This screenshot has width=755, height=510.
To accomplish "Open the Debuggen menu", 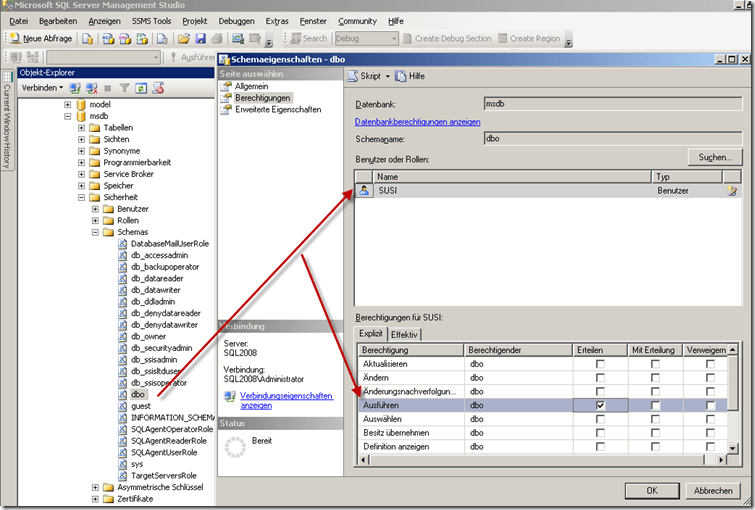I will coord(236,21).
